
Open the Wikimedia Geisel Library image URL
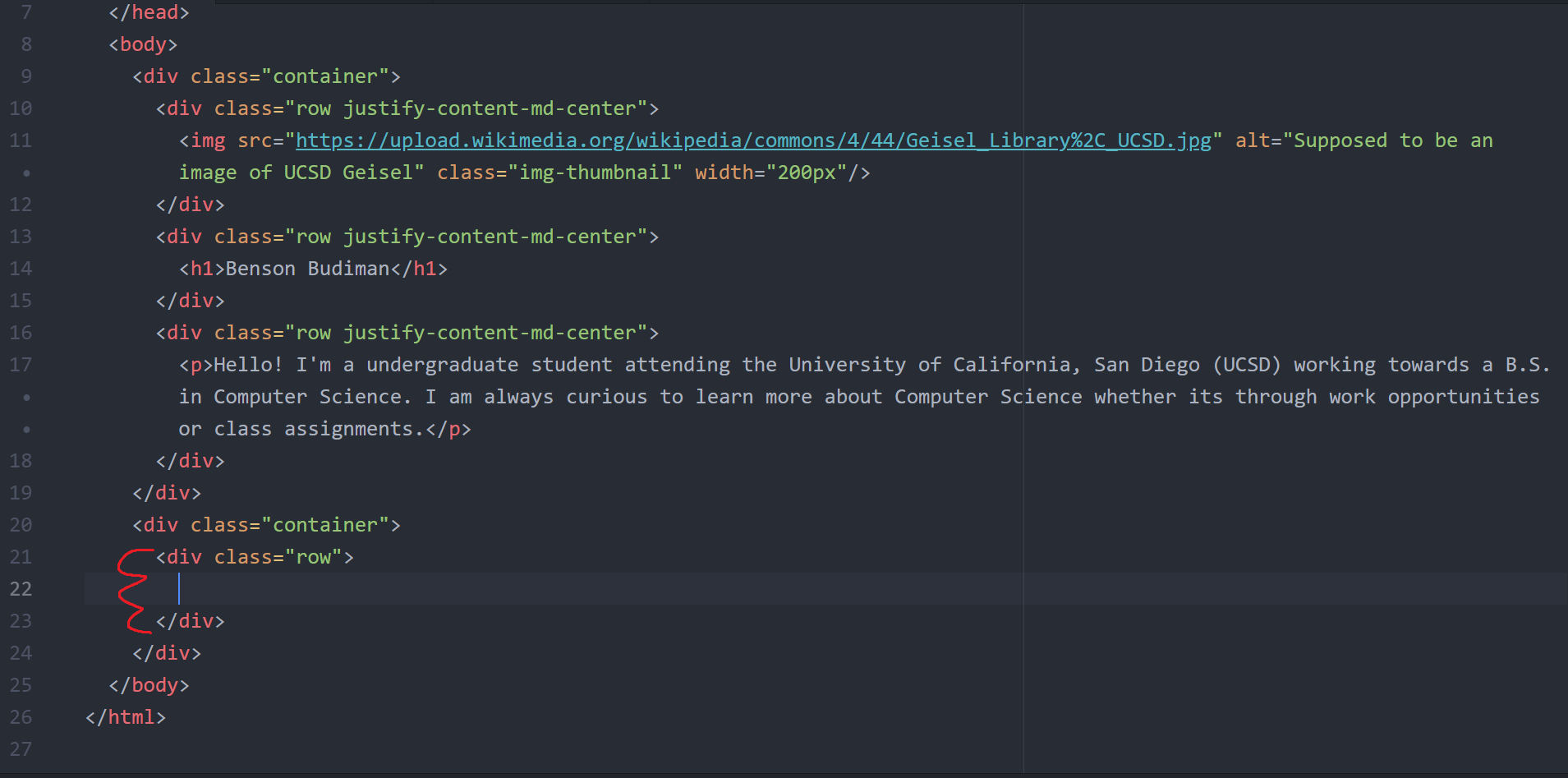pyautogui.click(x=753, y=140)
